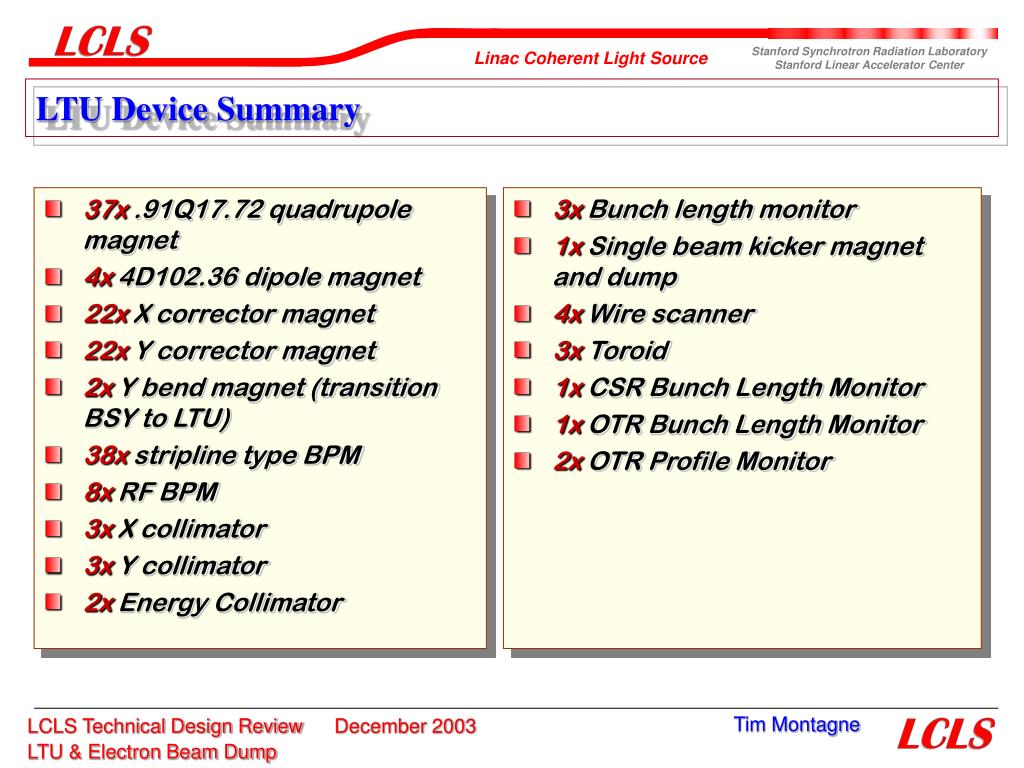Click 'Stanford Linear Accelerator Center' text
This screenshot has height=768, width=1024.
pyautogui.click(x=869, y=65)
